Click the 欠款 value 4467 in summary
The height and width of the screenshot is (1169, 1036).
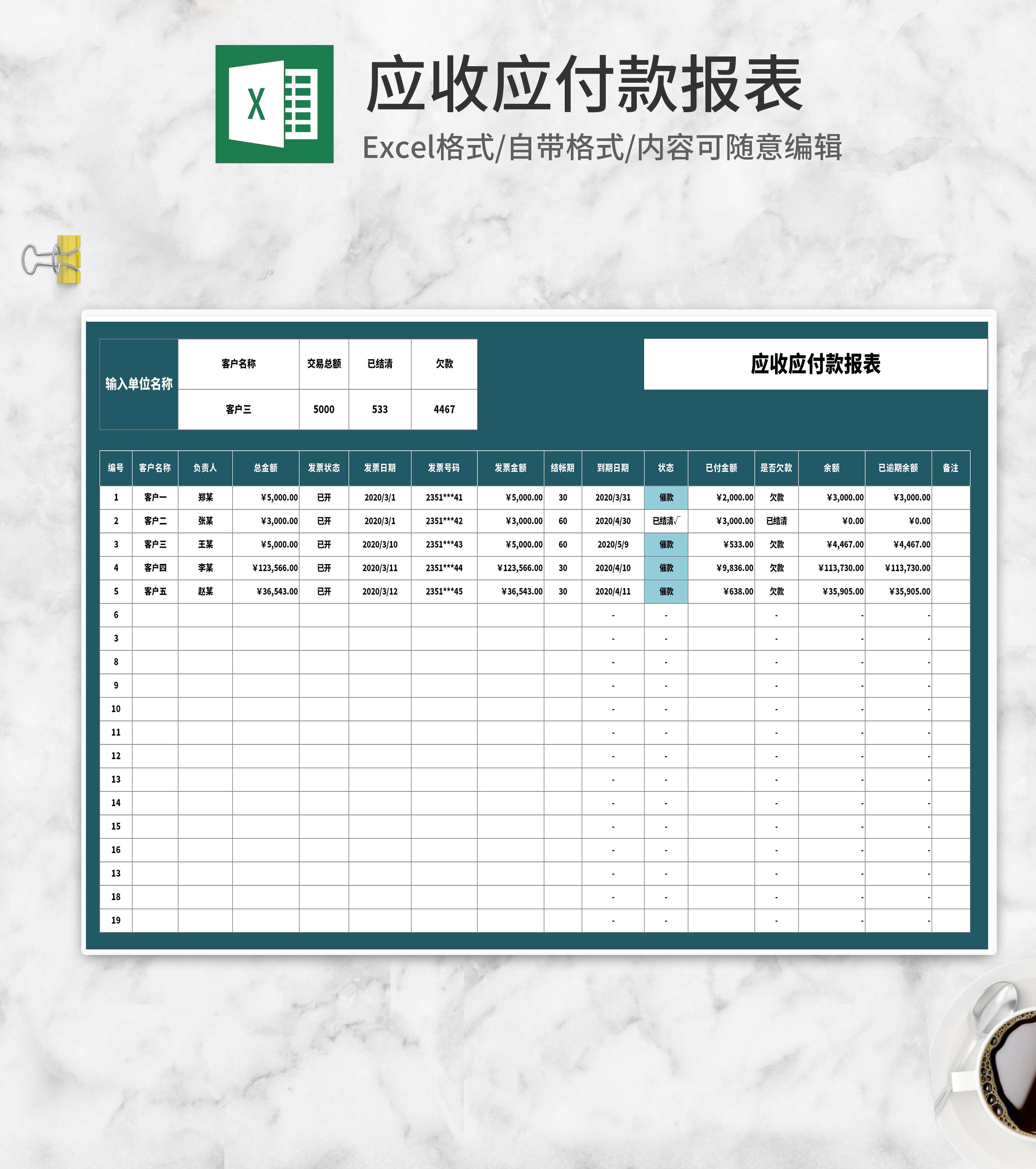click(445, 409)
